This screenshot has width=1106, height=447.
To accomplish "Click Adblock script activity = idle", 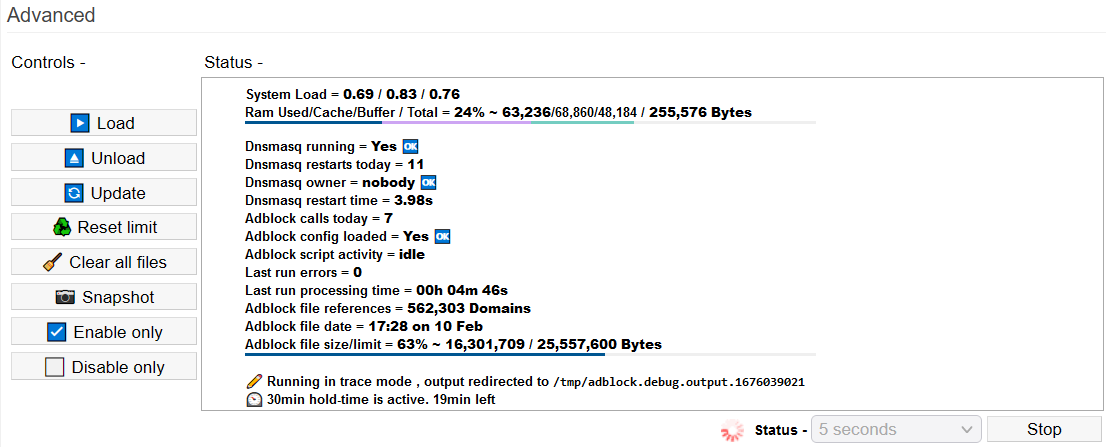I will coord(335,255).
